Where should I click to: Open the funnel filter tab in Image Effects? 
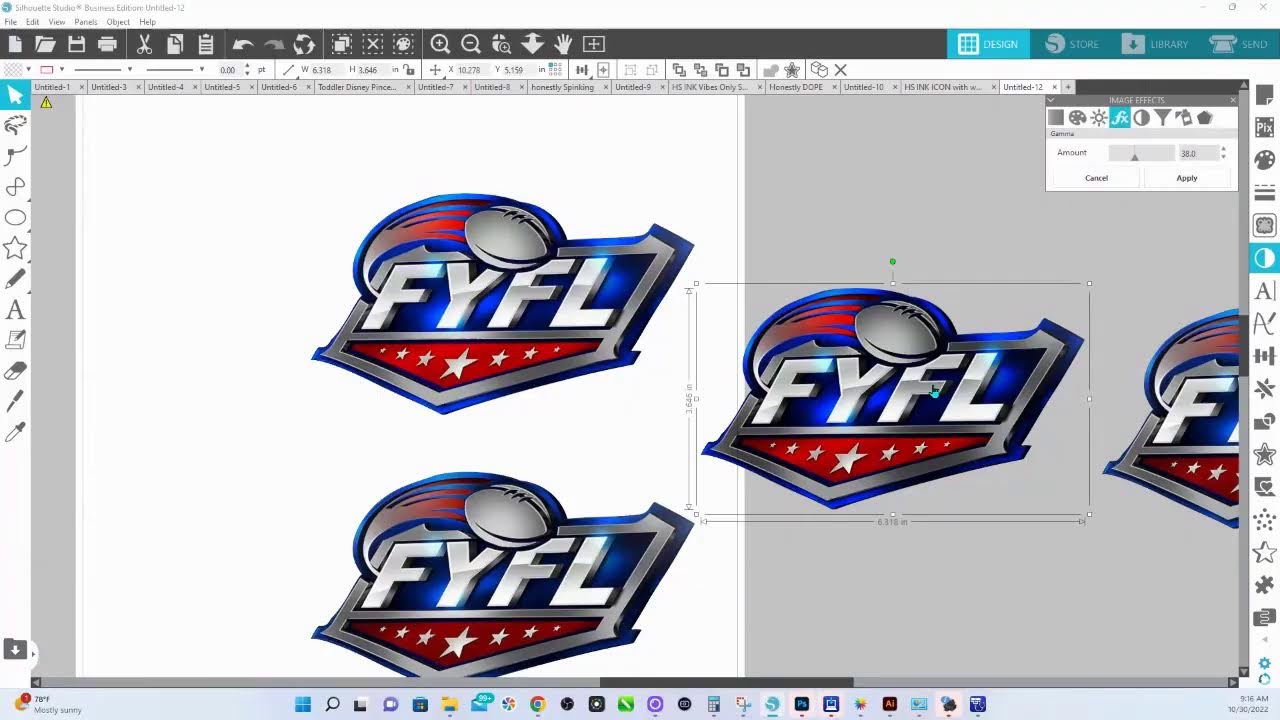(1162, 118)
